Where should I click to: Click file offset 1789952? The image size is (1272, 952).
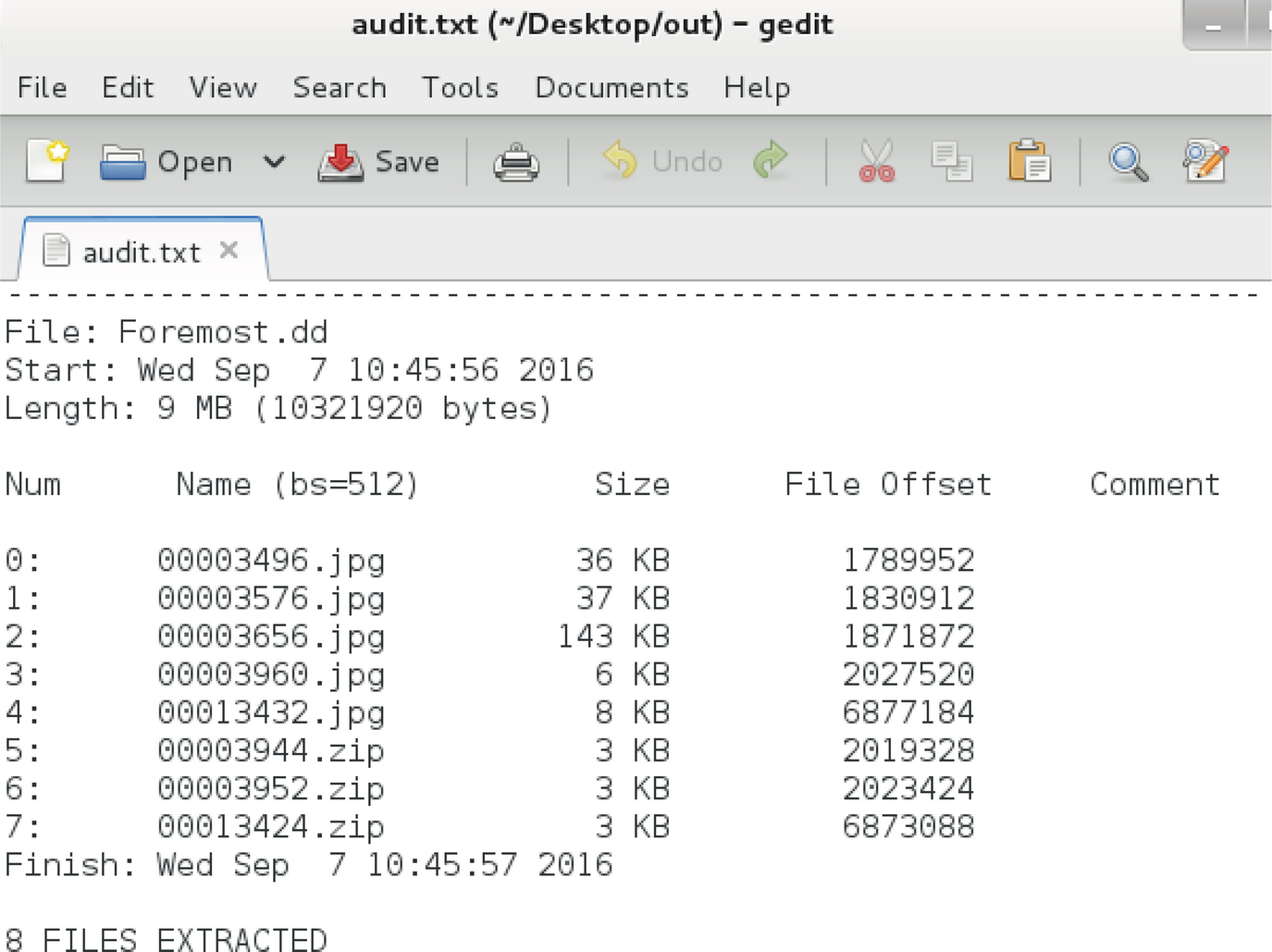click(x=908, y=560)
